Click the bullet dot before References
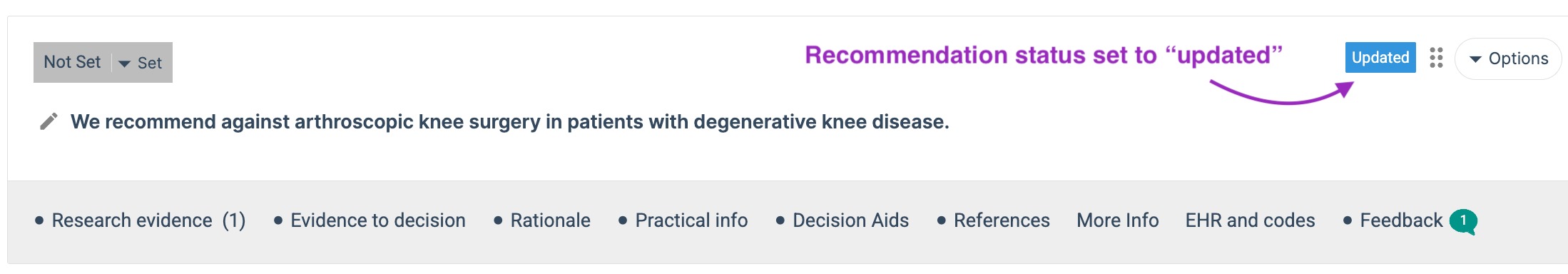1568x274 pixels. coord(942,221)
